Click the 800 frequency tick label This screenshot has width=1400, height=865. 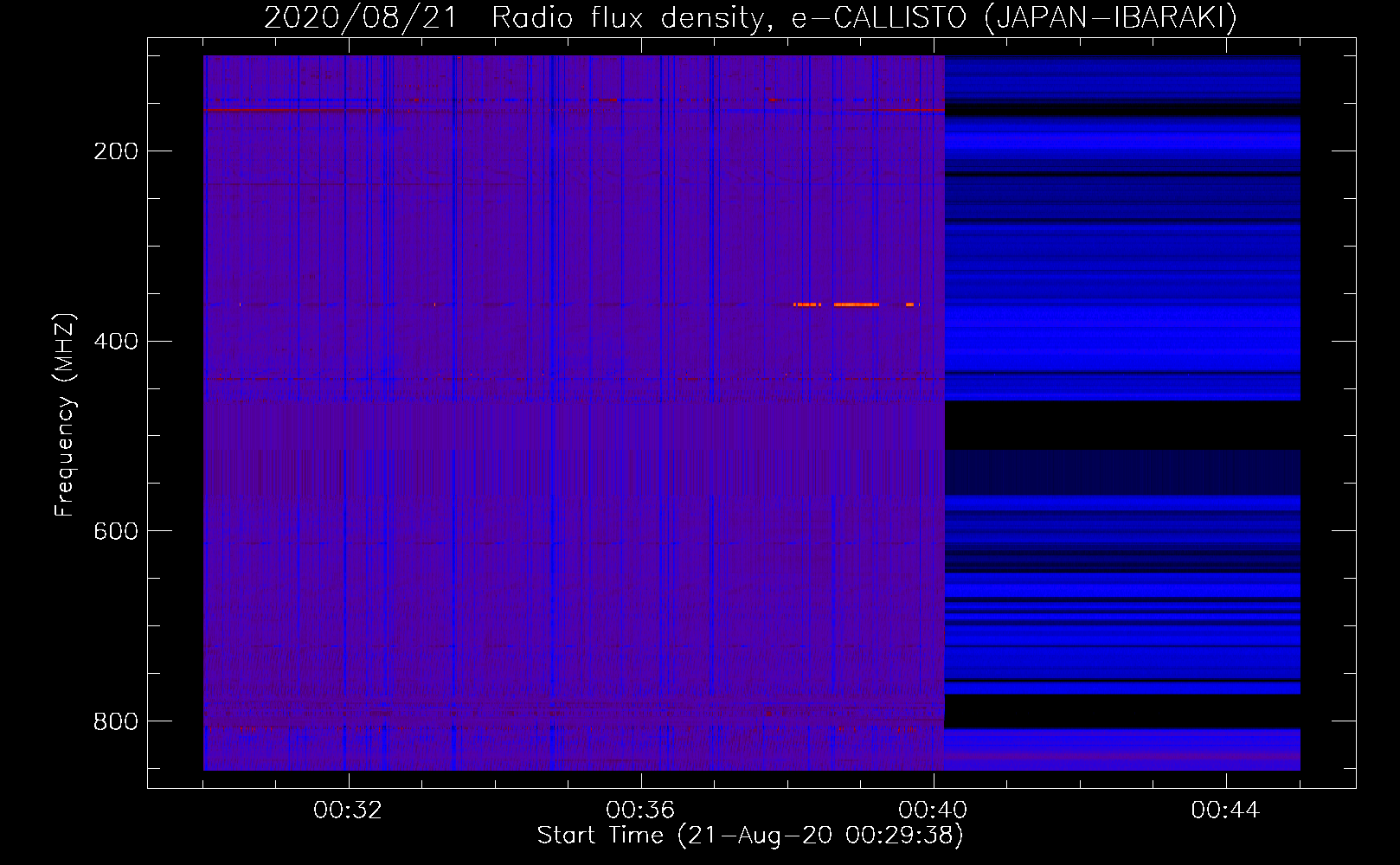(116, 721)
